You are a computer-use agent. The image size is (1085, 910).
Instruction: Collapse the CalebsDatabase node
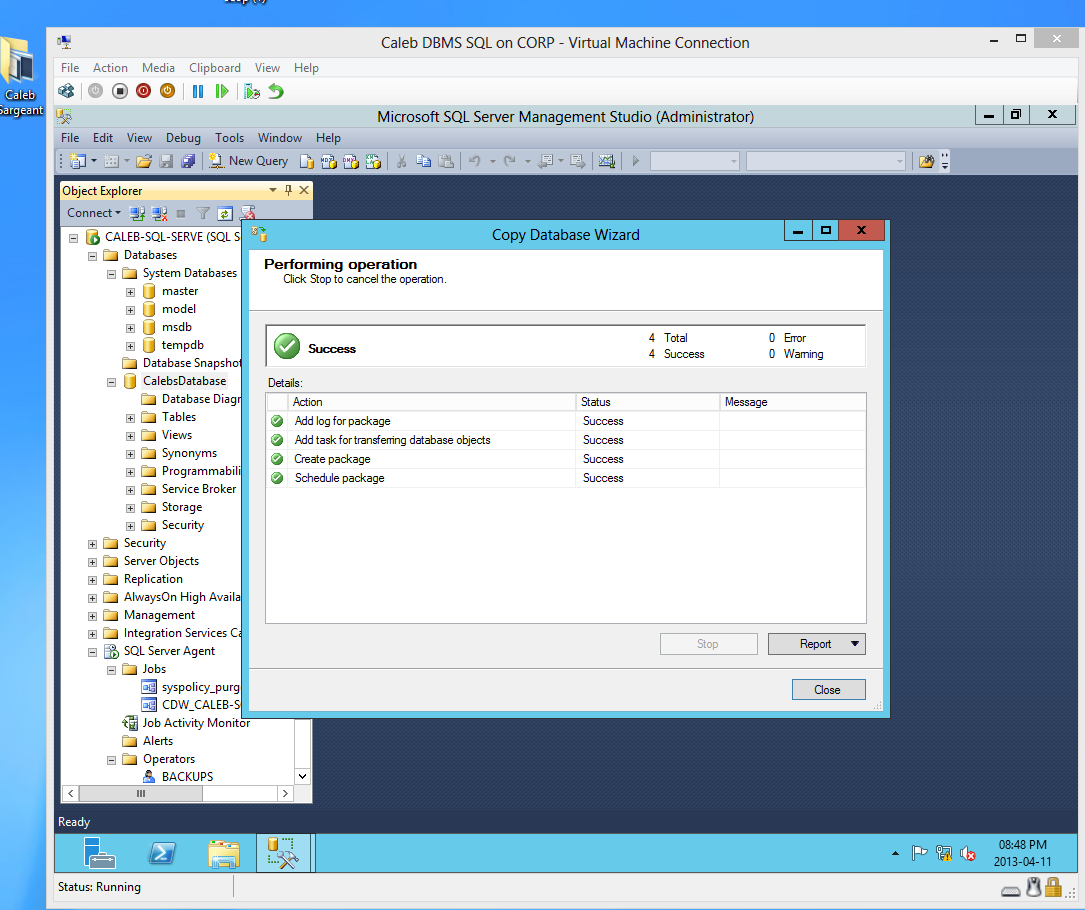pyautogui.click(x=111, y=382)
